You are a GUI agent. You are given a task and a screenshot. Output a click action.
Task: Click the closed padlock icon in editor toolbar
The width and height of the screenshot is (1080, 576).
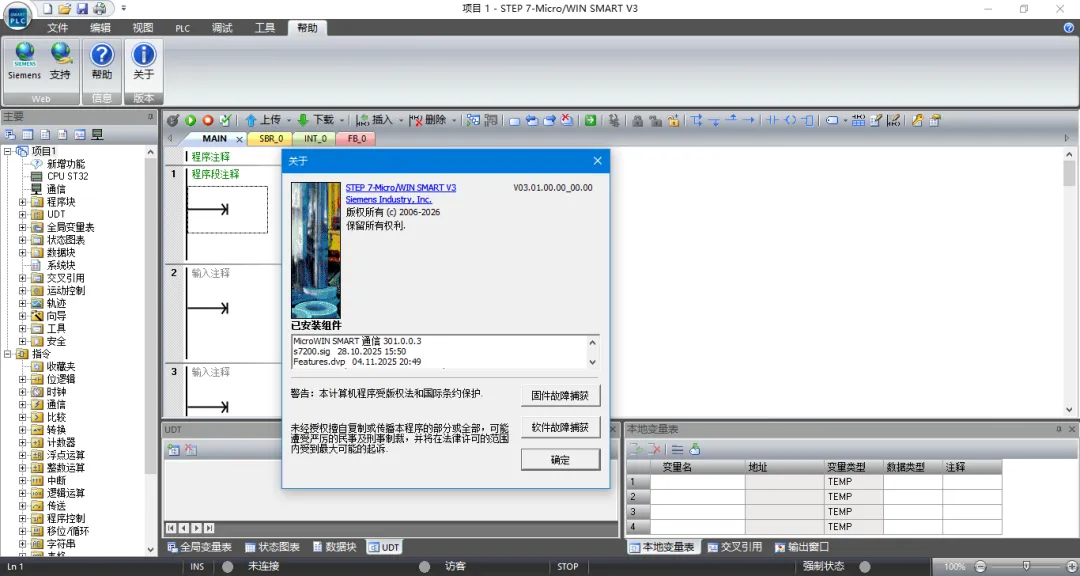click(x=636, y=120)
